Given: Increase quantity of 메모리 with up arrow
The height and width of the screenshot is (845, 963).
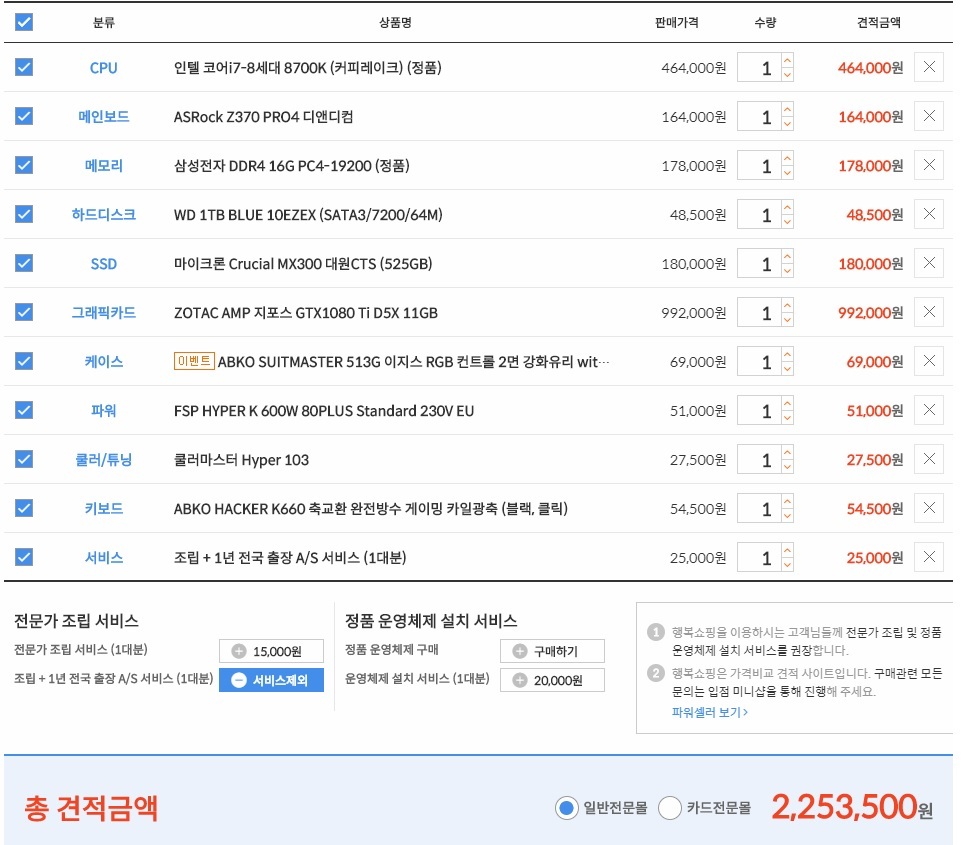Looking at the screenshot, I should [787, 159].
